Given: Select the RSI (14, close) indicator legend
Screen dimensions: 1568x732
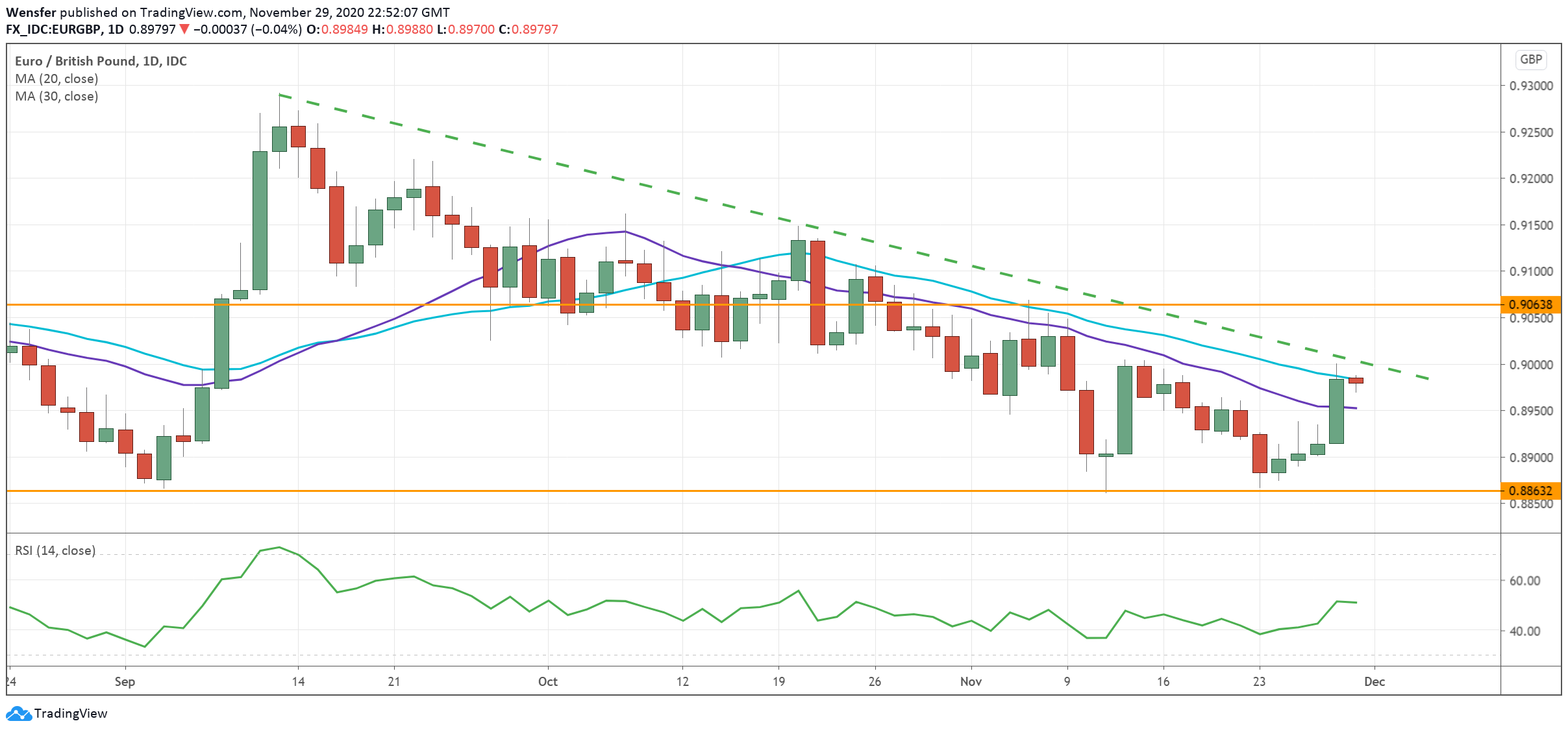Looking at the screenshot, I should [x=55, y=550].
